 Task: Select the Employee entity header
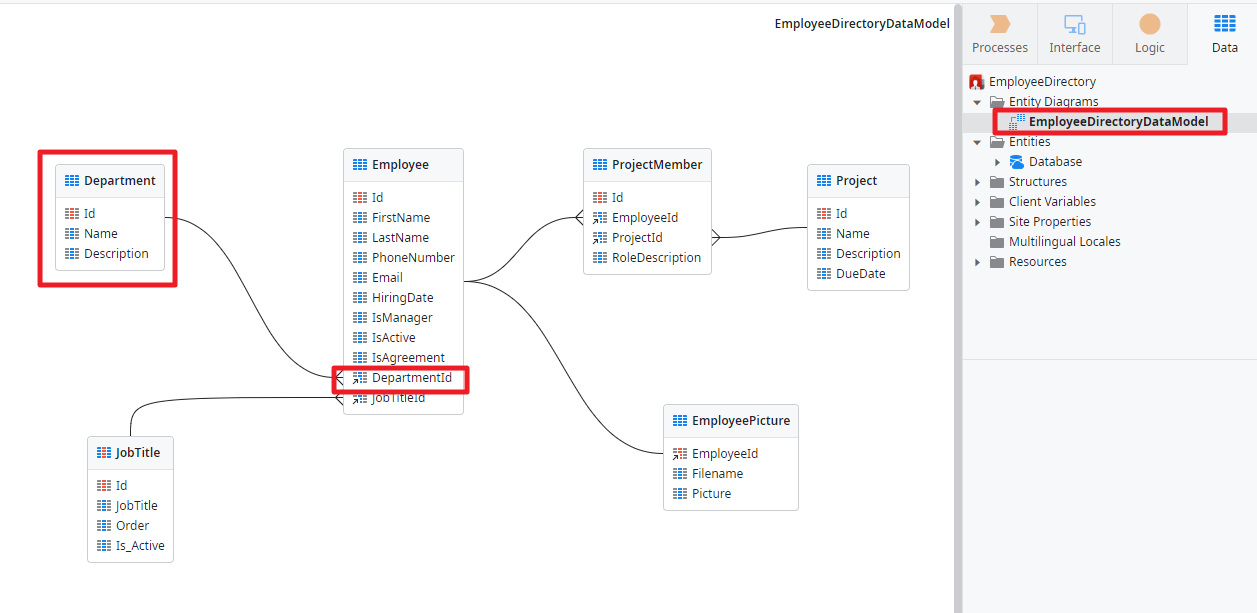point(403,165)
